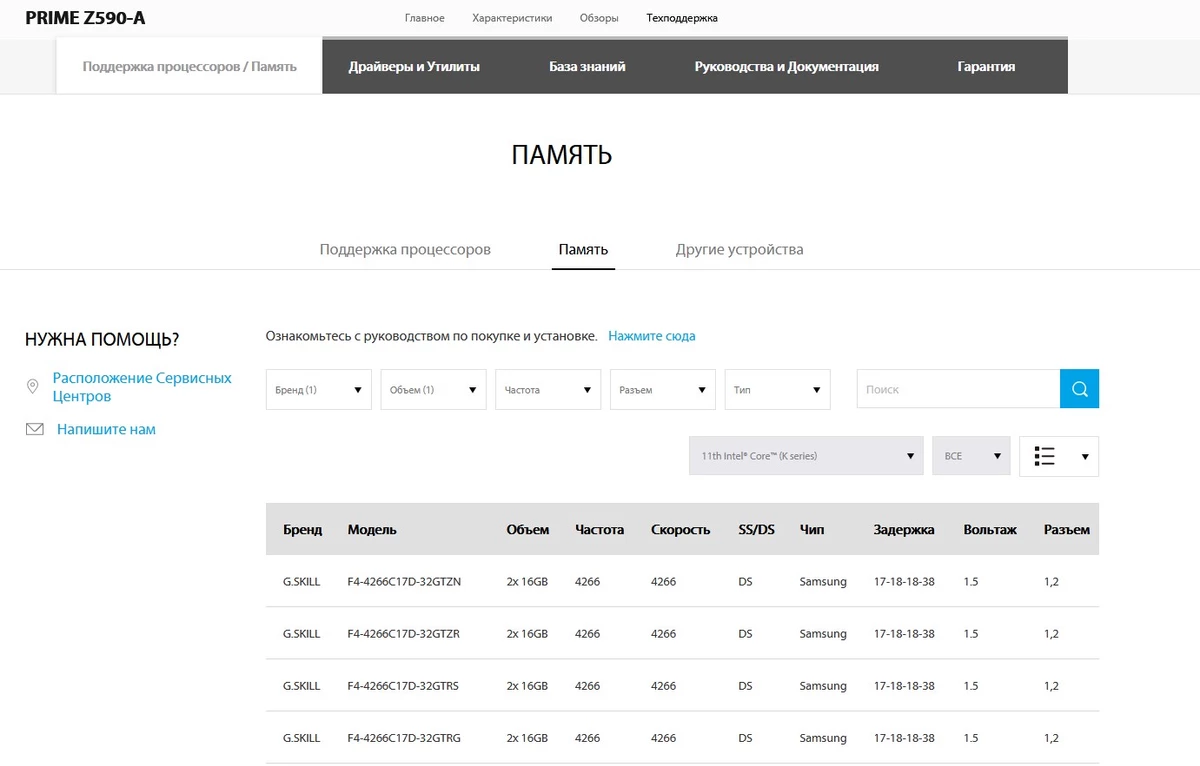
Task: Click into the Поиск search field
Action: pyautogui.click(x=958, y=389)
